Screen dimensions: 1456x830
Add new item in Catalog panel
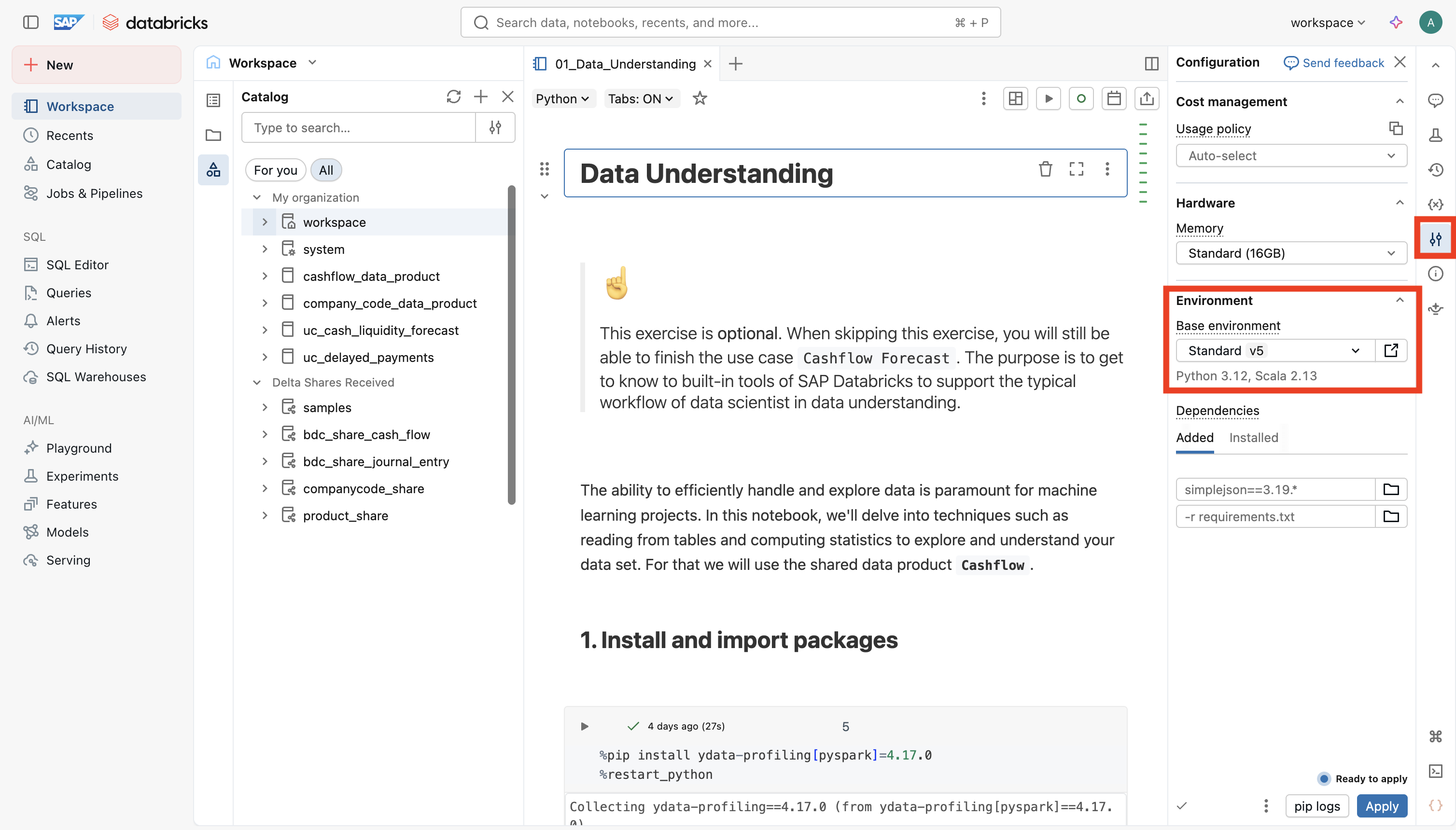481,97
